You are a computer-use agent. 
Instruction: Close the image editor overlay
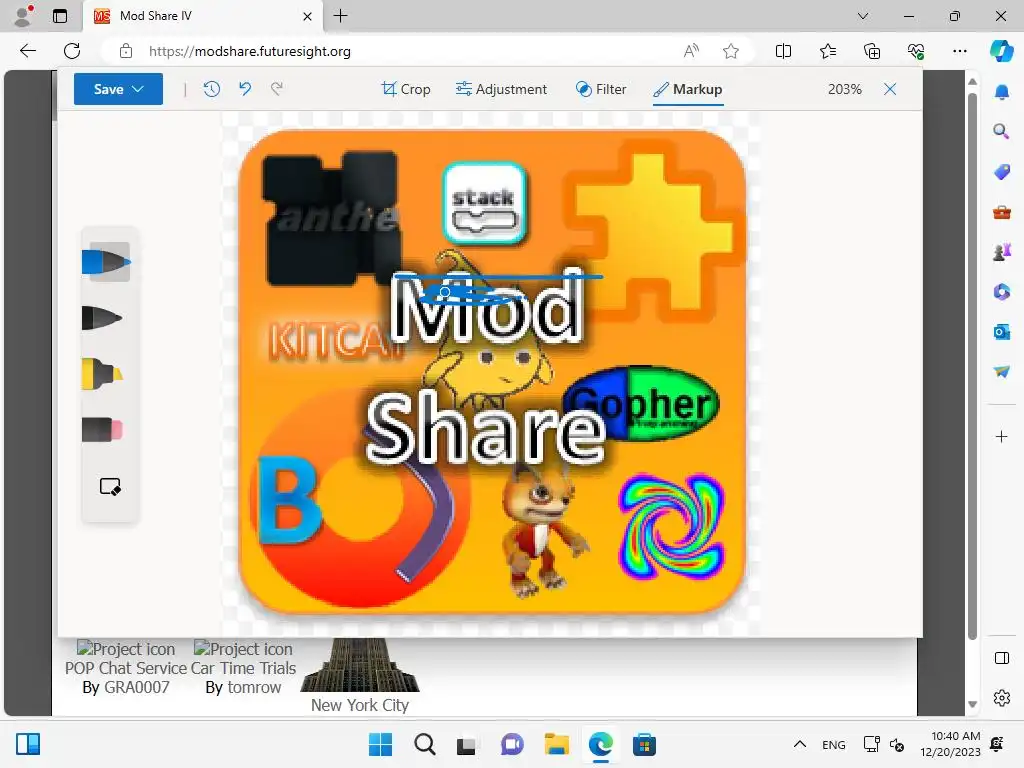click(x=890, y=89)
